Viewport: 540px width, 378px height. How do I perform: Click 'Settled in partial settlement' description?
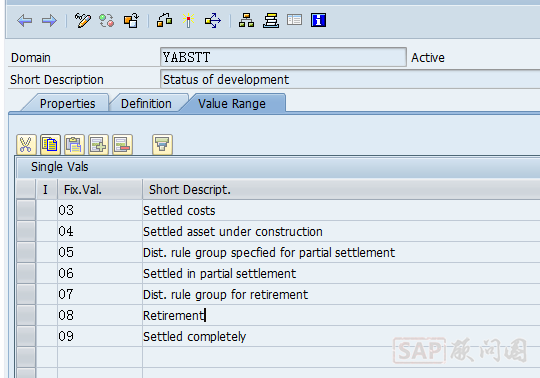tap(219, 274)
